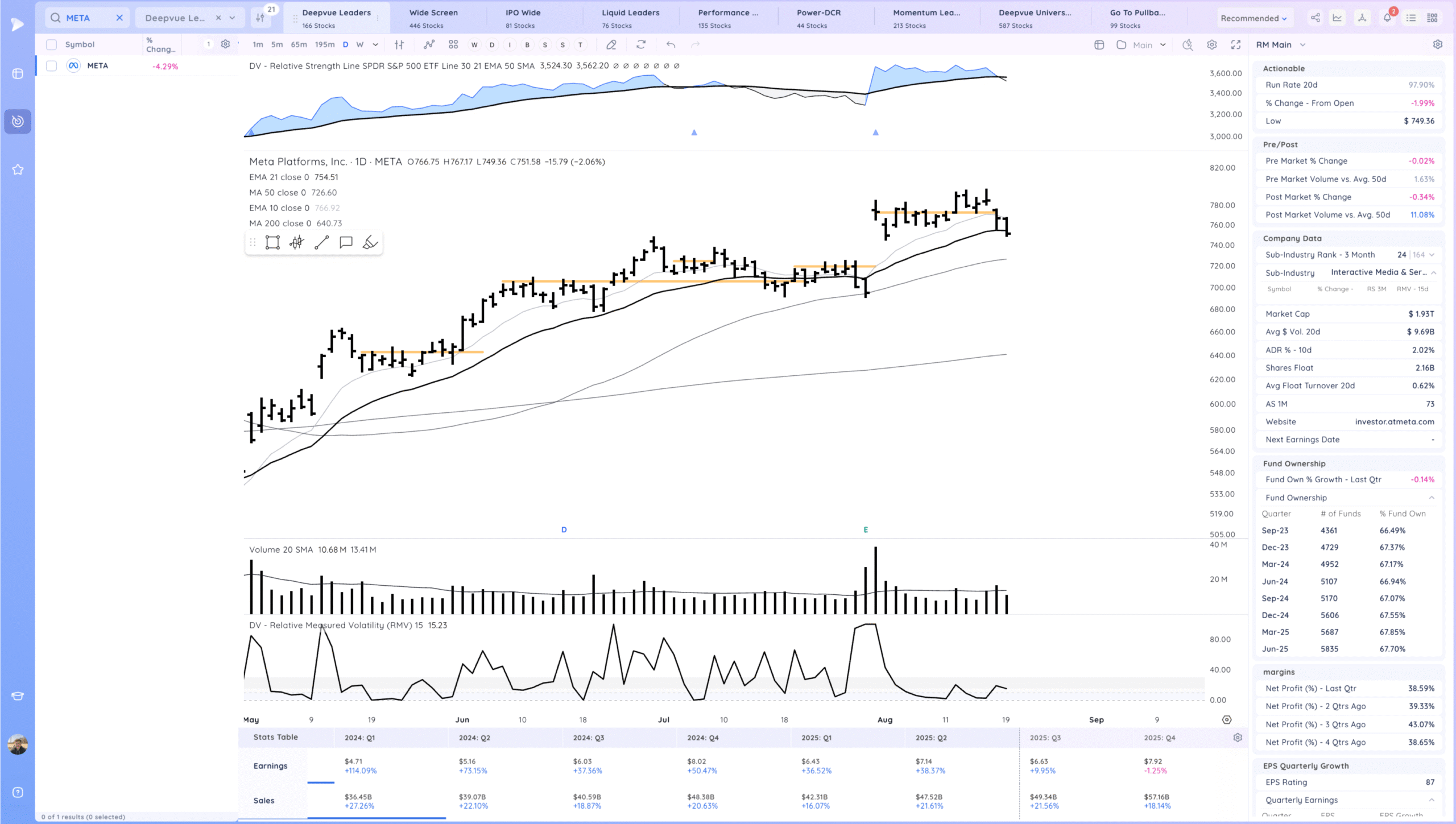Select the 1m timeframe

pos(258,44)
